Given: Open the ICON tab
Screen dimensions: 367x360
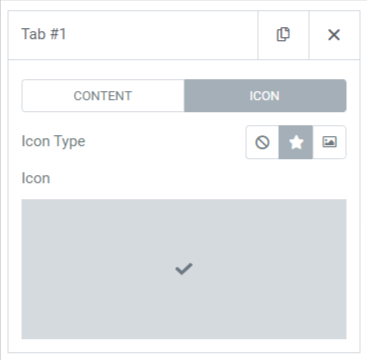Looking at the screenshot, I should [265, 96].
